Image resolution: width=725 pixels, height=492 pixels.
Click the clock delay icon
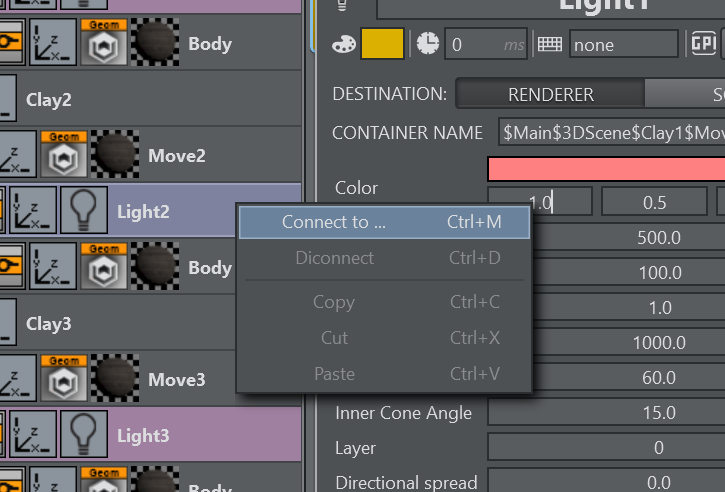(427, 44)
